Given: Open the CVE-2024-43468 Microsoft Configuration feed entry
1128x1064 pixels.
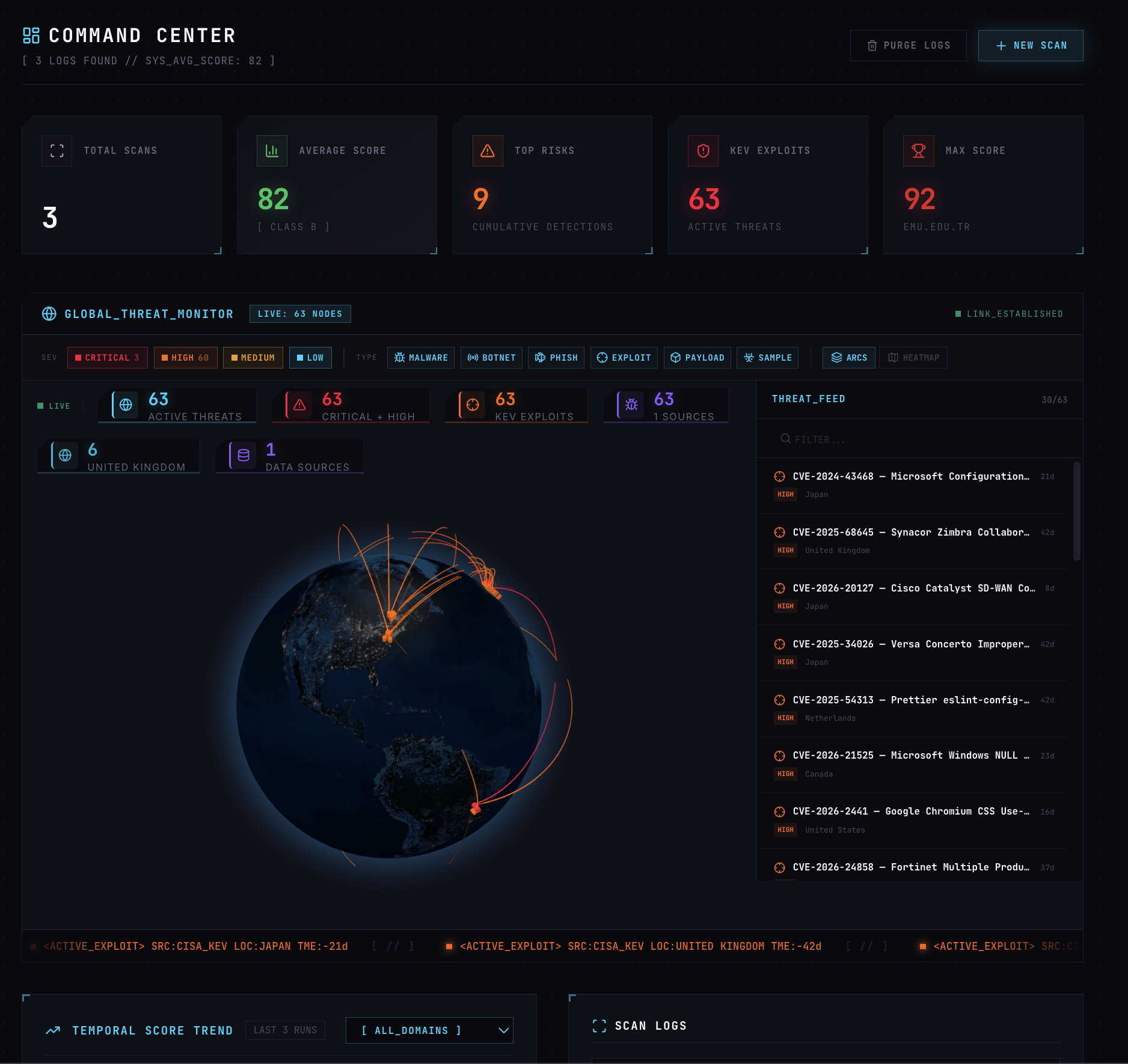Looking at the screenshot, I should click(913, 485).
